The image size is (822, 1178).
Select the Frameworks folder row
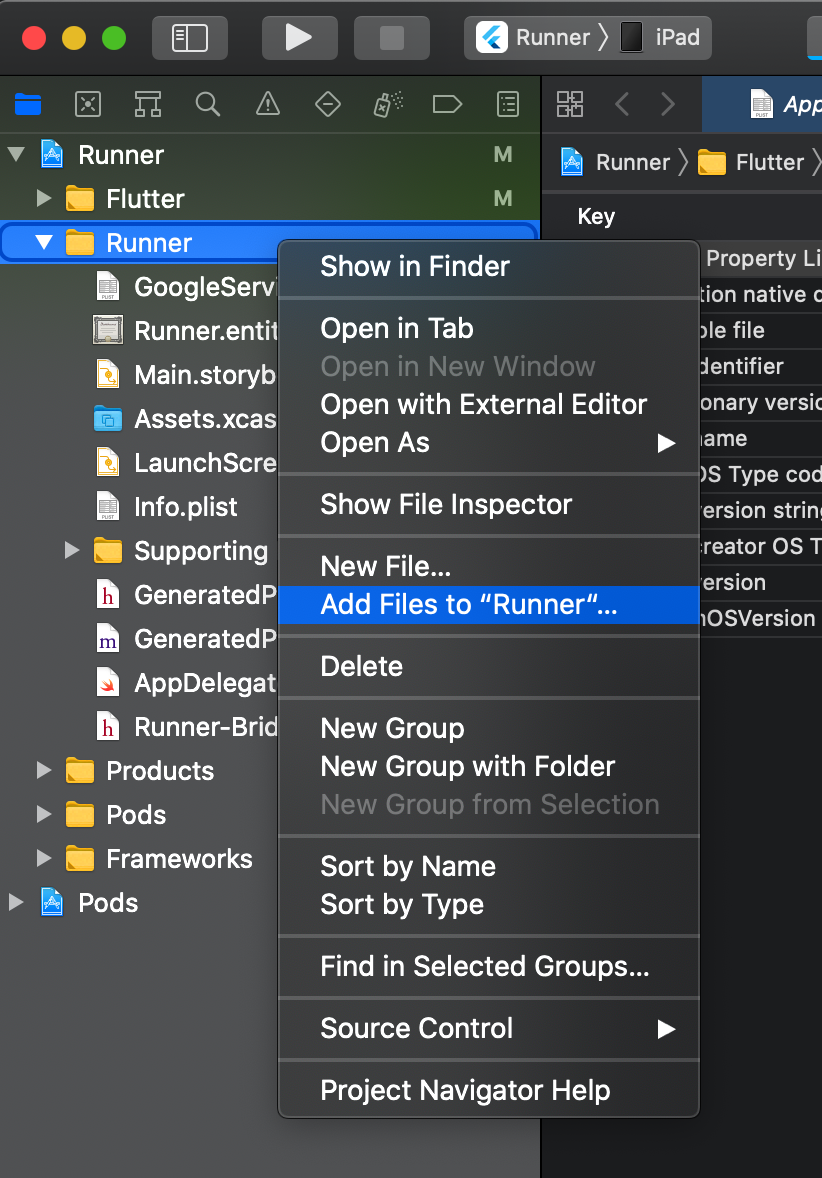pyautogui.click(x=139, y=859)
